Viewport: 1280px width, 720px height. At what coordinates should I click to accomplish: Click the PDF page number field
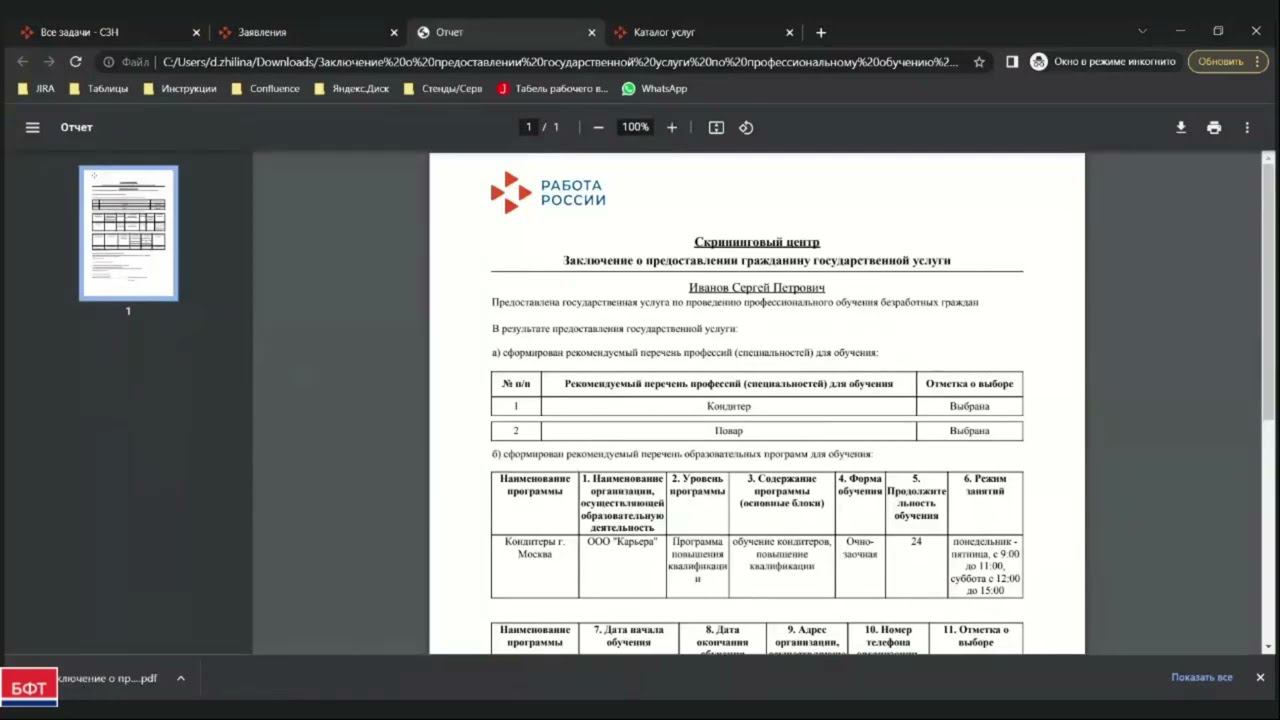click(528, 127)
